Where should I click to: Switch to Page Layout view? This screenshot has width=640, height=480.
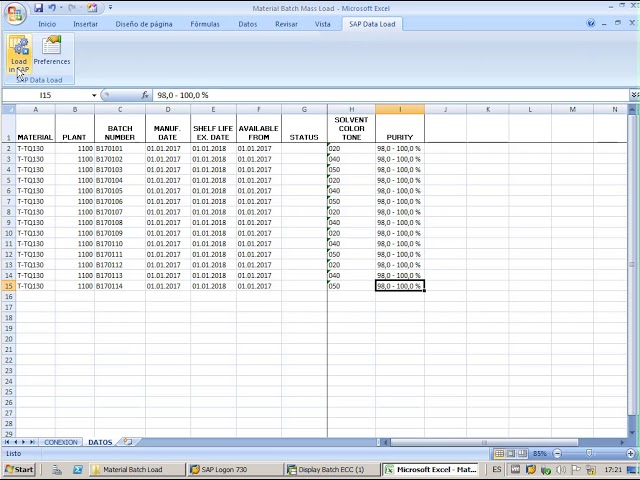[x=511, y=453]
